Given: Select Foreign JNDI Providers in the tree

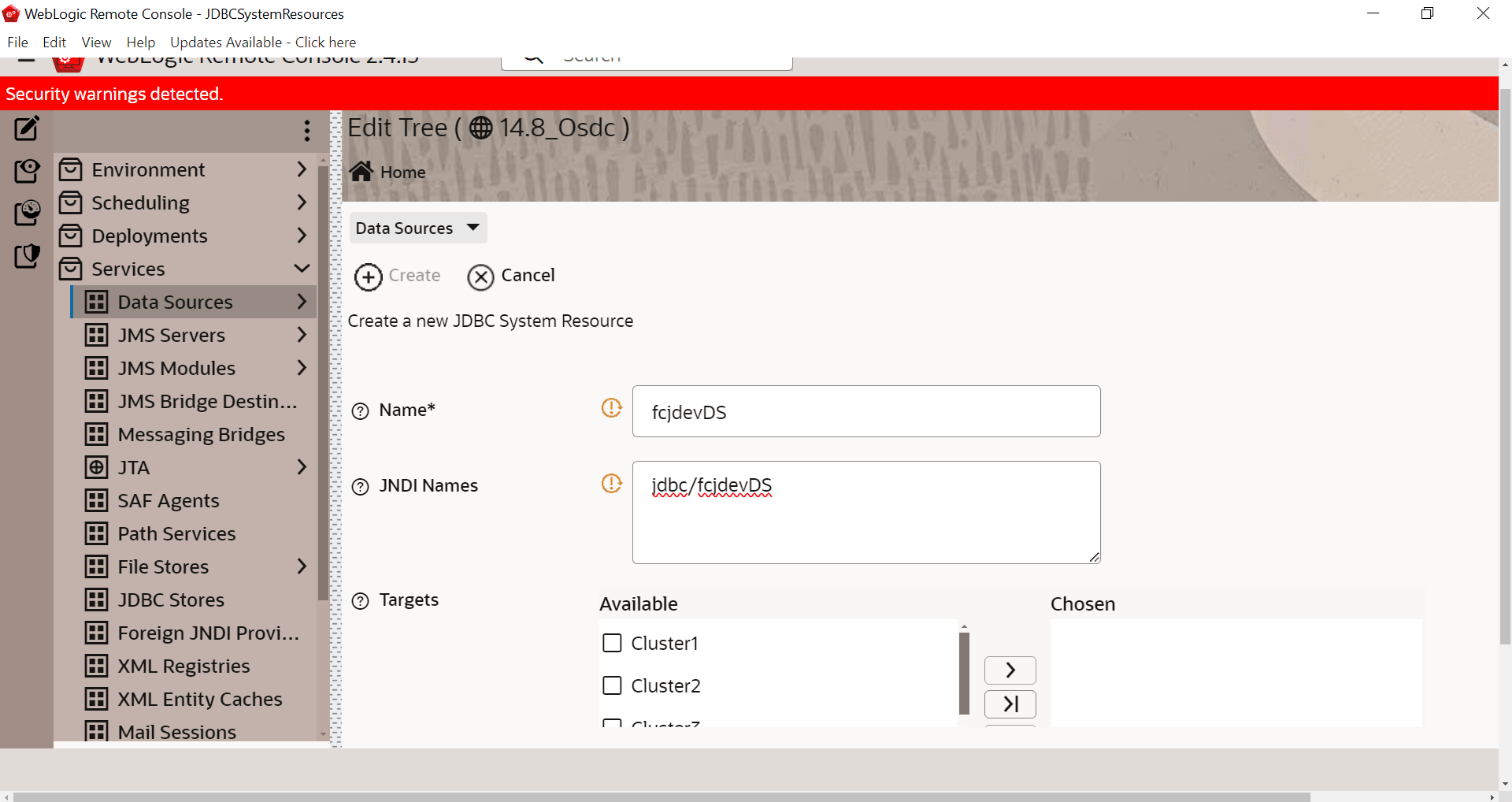Looking at the screenshot, I should tap(208, 633).
